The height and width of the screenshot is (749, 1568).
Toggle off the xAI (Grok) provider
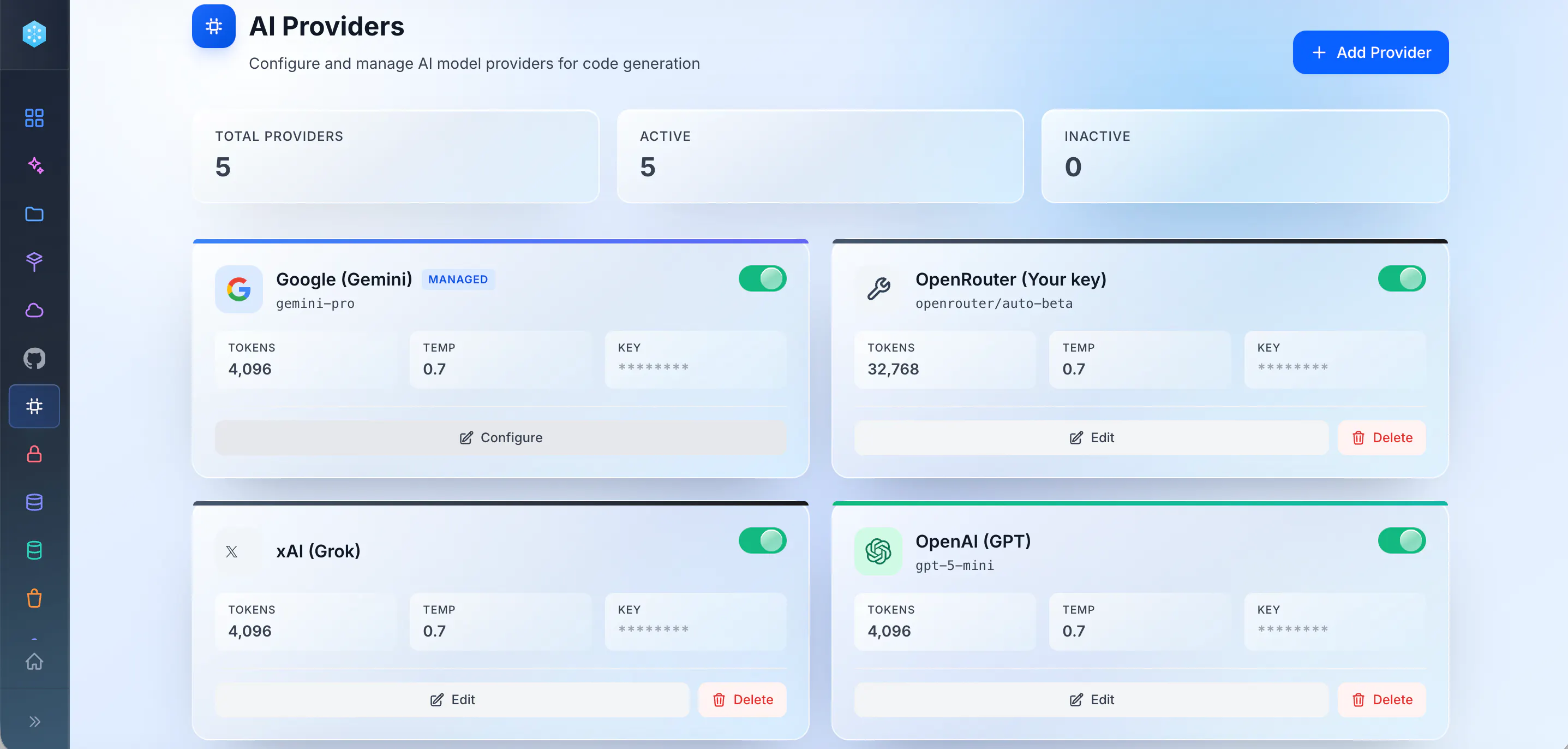762,541
